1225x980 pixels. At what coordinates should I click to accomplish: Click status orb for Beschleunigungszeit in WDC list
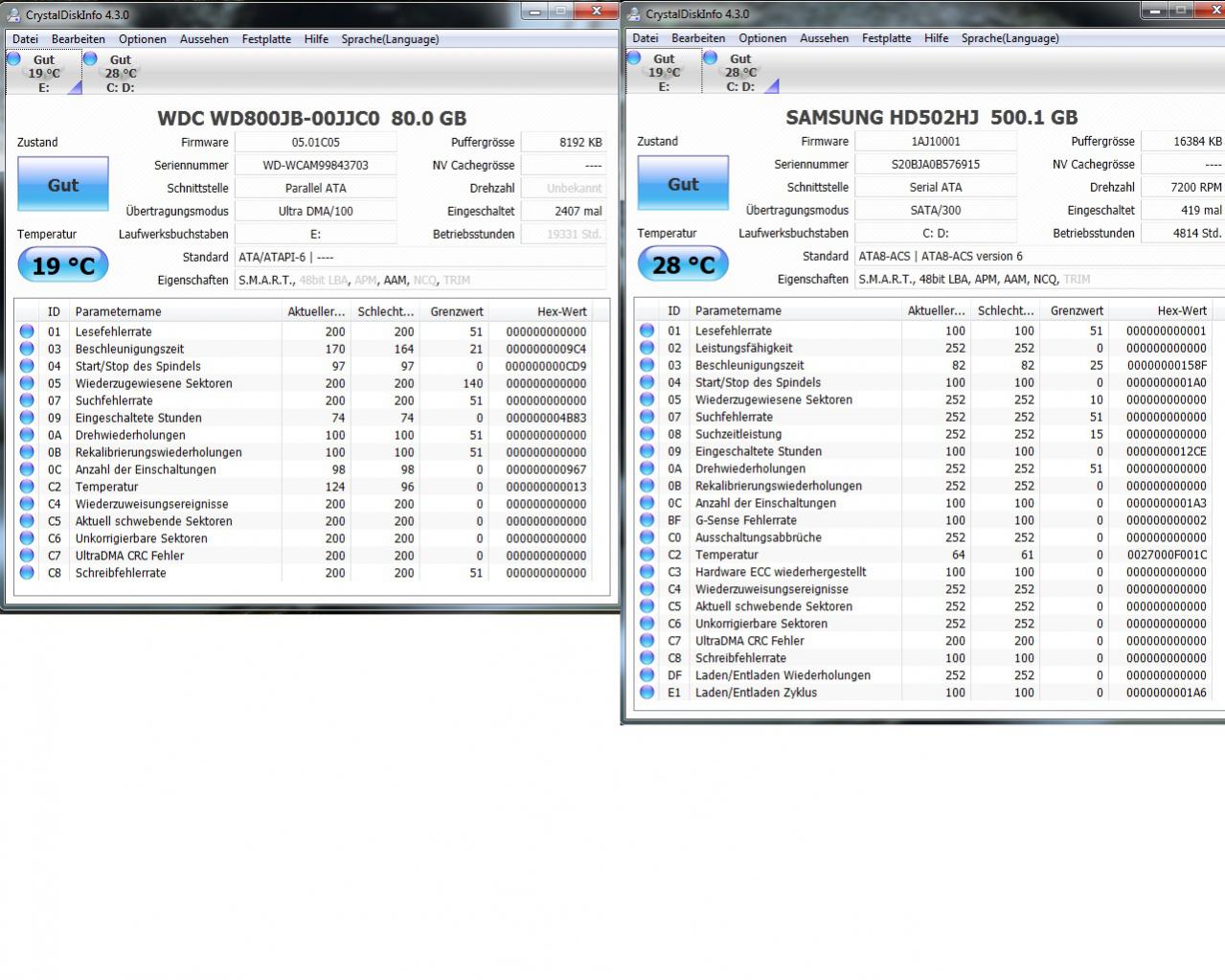(x=27, y=349)
